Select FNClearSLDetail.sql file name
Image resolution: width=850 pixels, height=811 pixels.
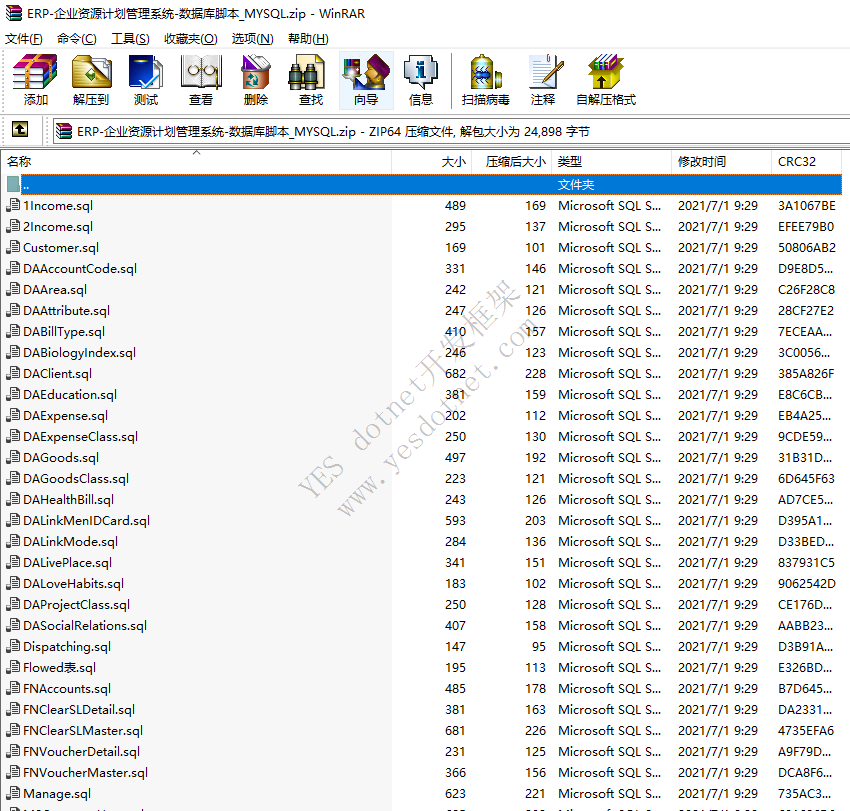[x=79, y=710]
